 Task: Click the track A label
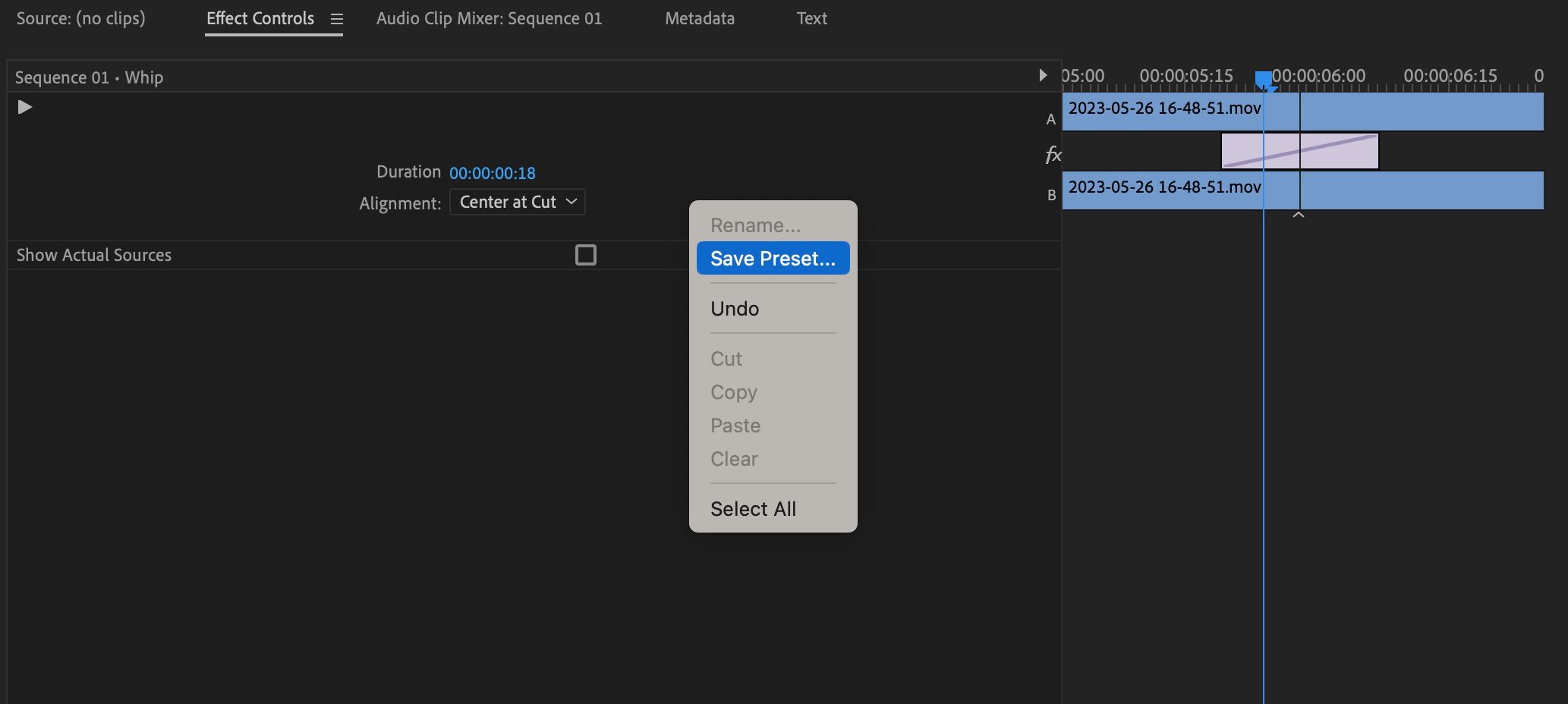click(x=1051, y=119)
